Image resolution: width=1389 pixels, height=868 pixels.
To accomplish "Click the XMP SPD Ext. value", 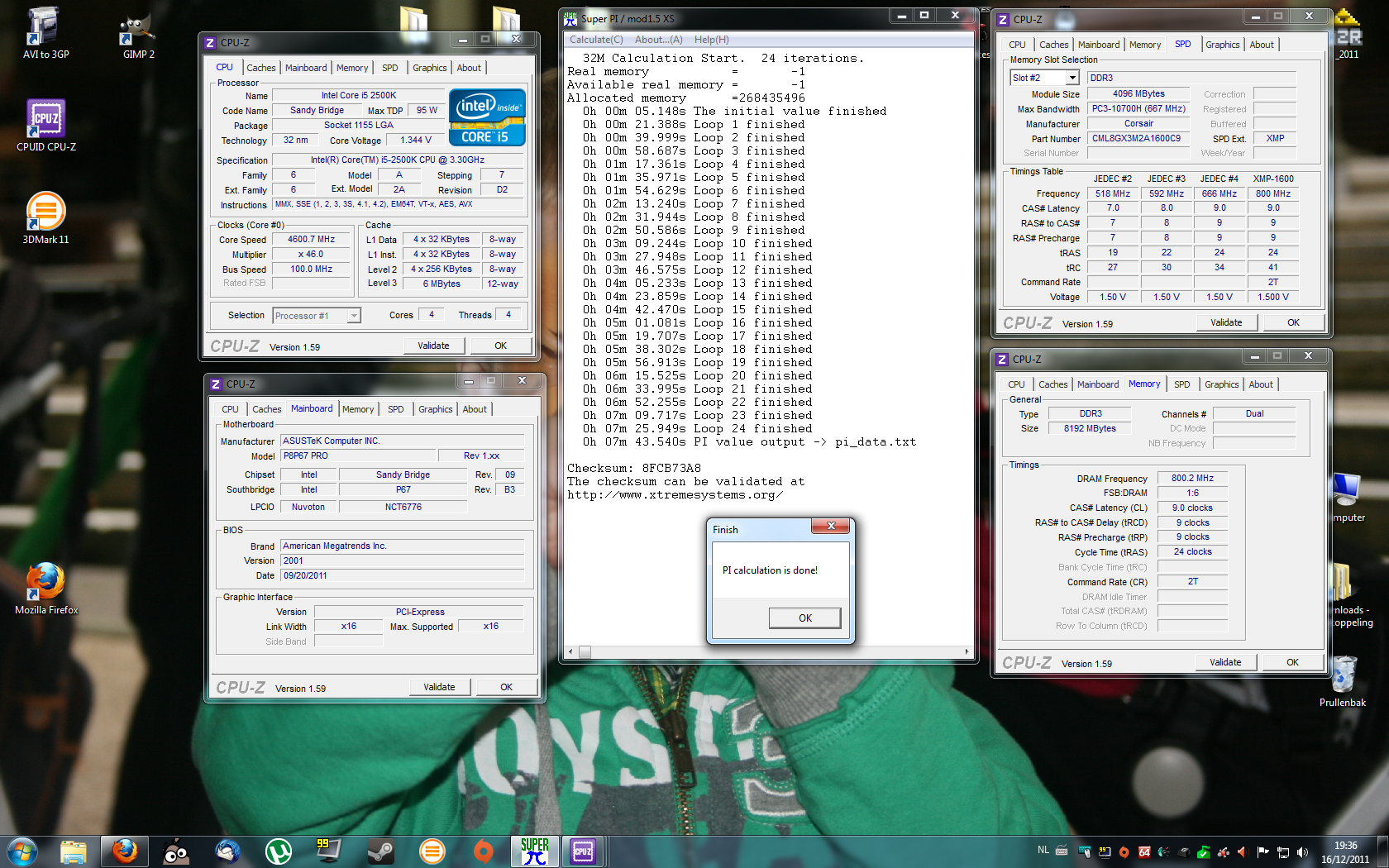I will [x=1275, y=139].
